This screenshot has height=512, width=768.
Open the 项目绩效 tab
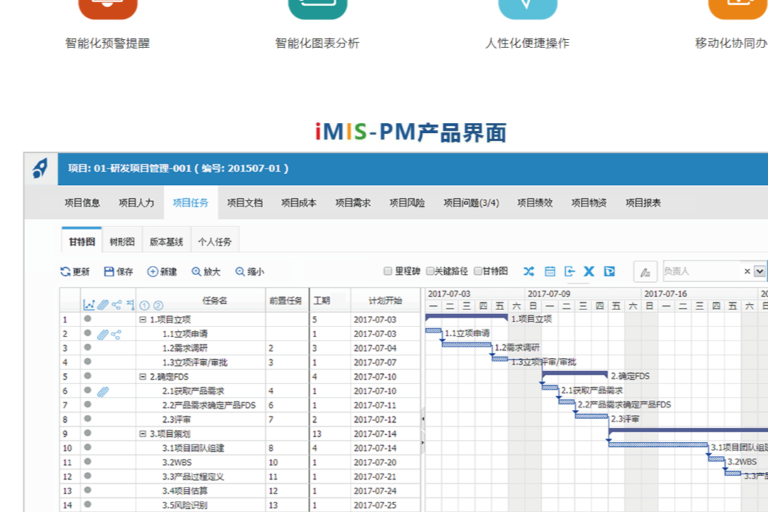pos(535,202)
